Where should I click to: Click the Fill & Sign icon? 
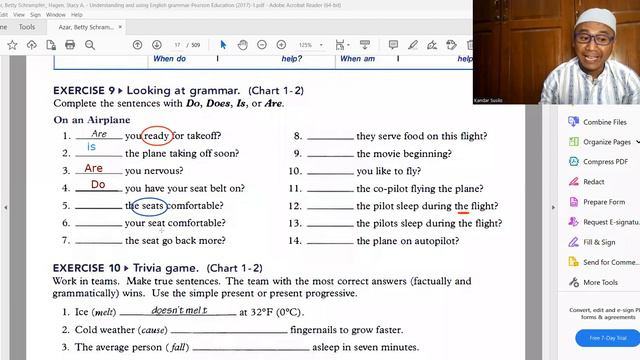[573, 242]
